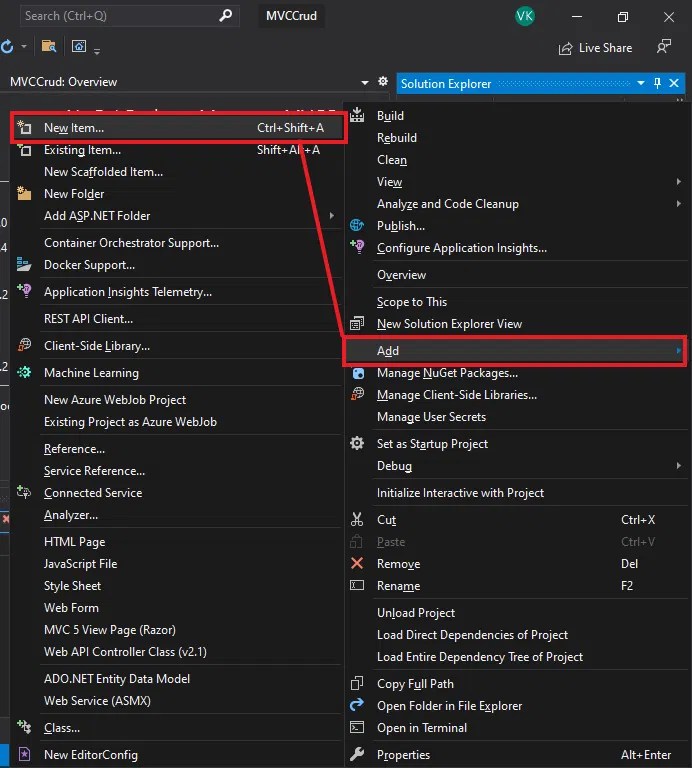Click Manage Client-Side Libraries icon
This screenshot has height=768, width=692.
click(358, 394)
